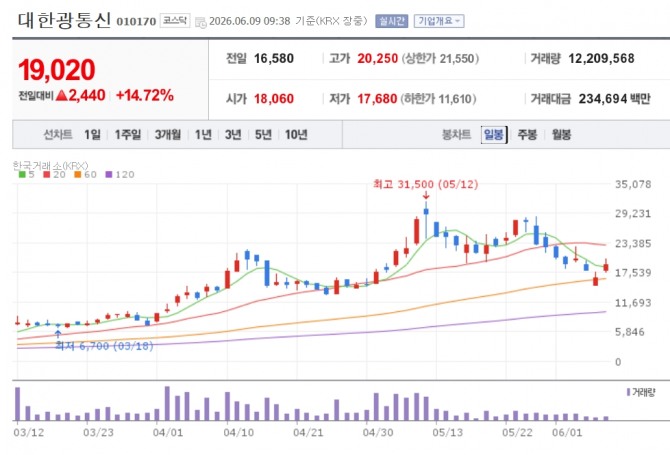Viewport: 670px width, 455px height.
Task: Click the orange 60-day moving average swatch
Action: 77,174
